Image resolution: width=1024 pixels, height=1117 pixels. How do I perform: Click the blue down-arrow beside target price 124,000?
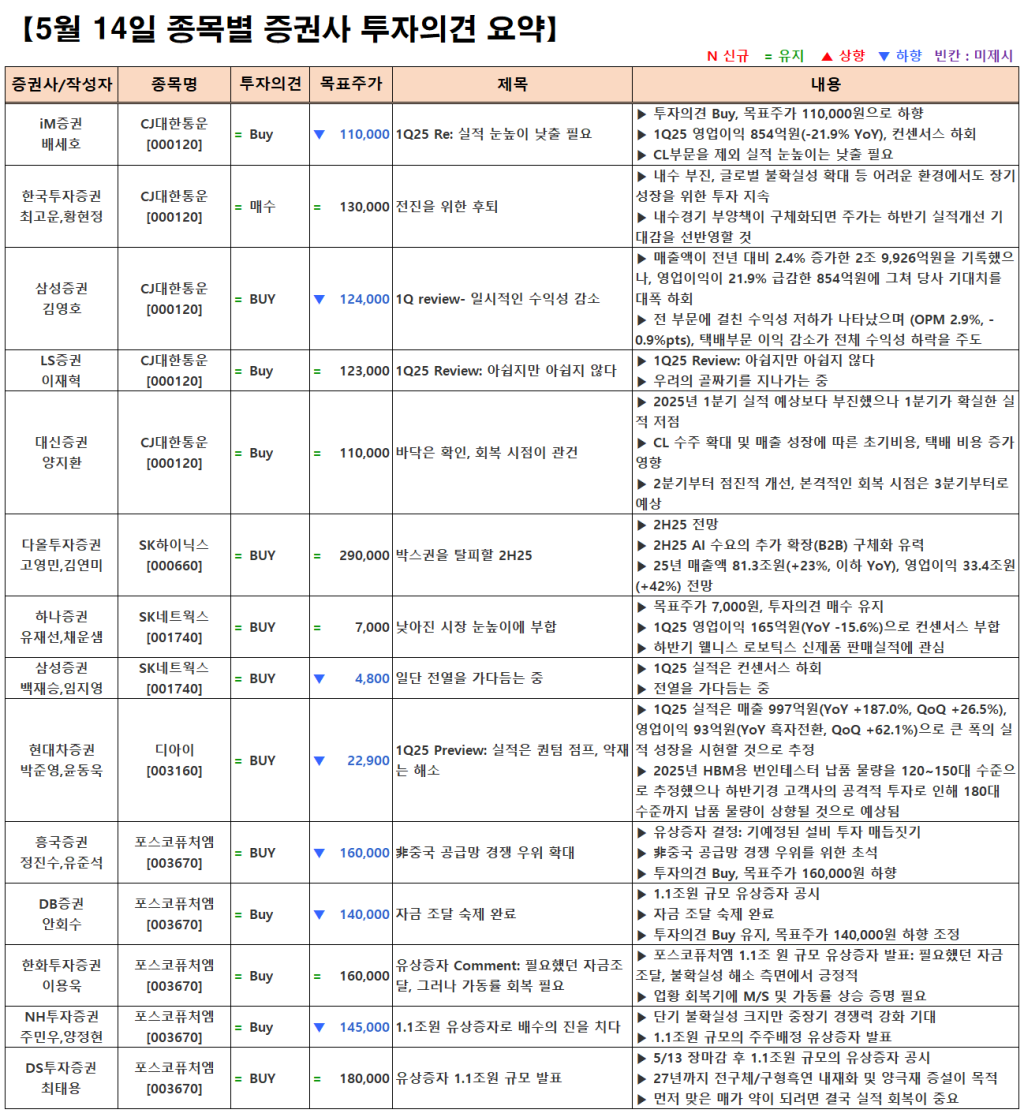click(x=319, y=299)
